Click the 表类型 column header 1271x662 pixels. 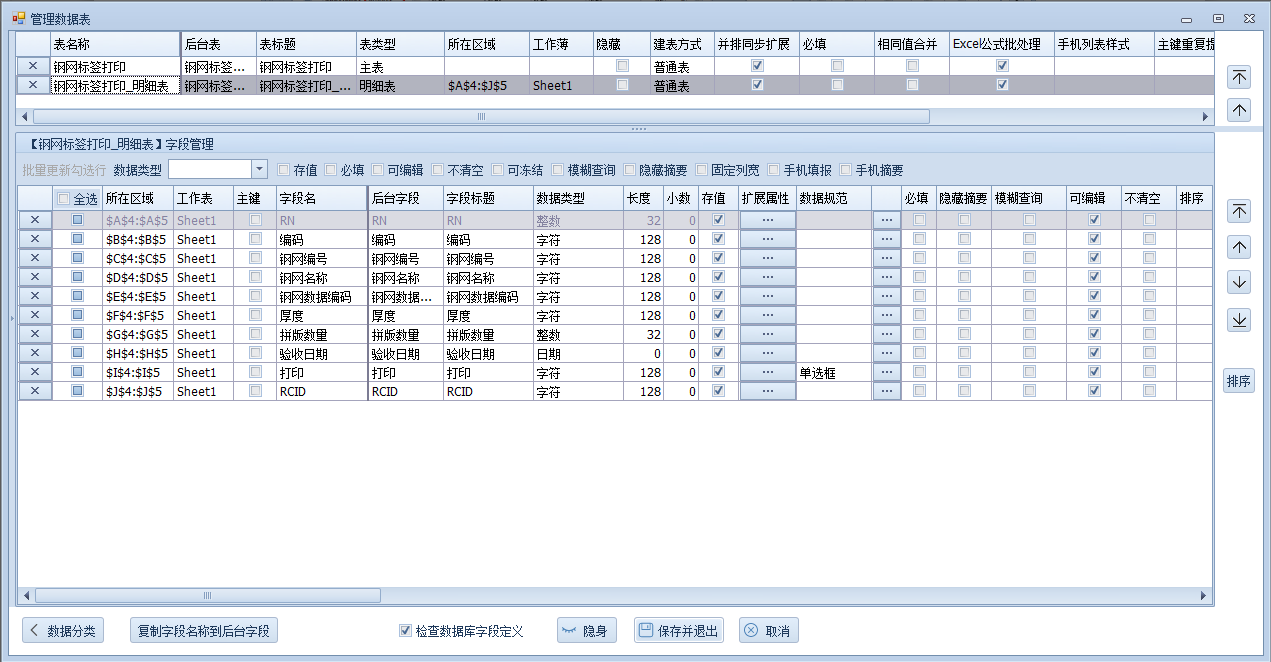(x=399, y=45)
